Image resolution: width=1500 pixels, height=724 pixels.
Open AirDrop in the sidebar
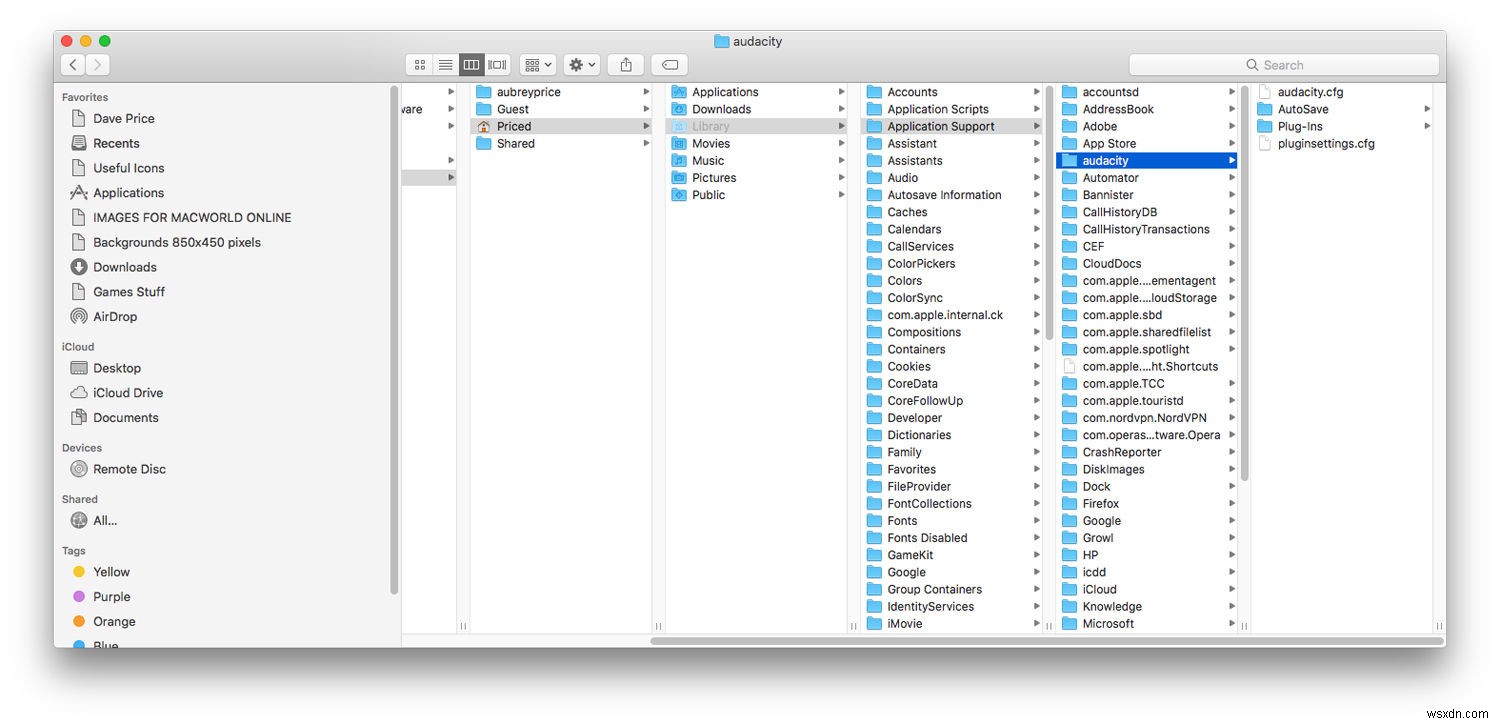(115, 316)
